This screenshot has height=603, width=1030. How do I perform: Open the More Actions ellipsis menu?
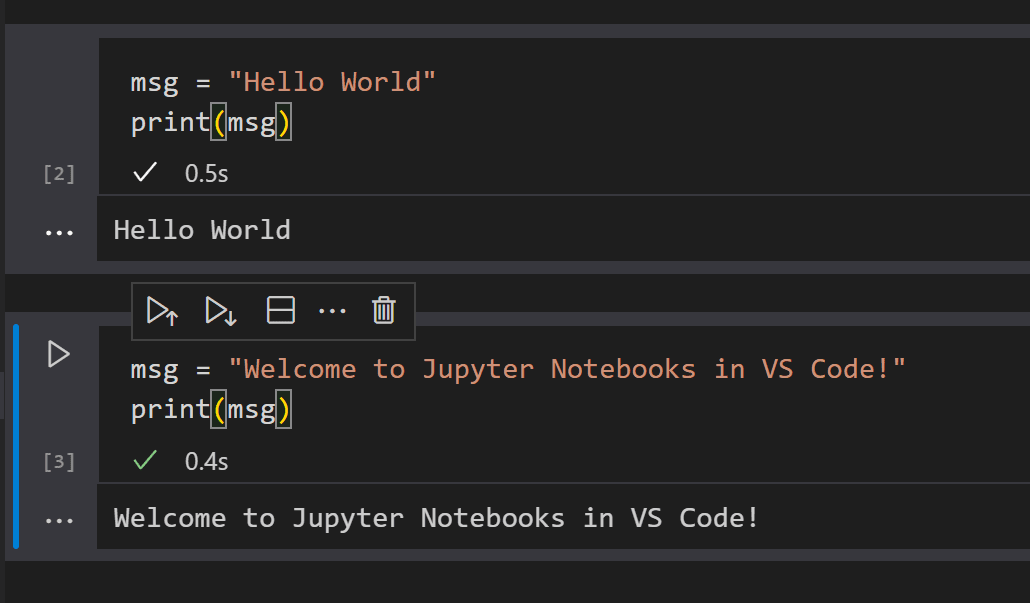pos(332,311)
